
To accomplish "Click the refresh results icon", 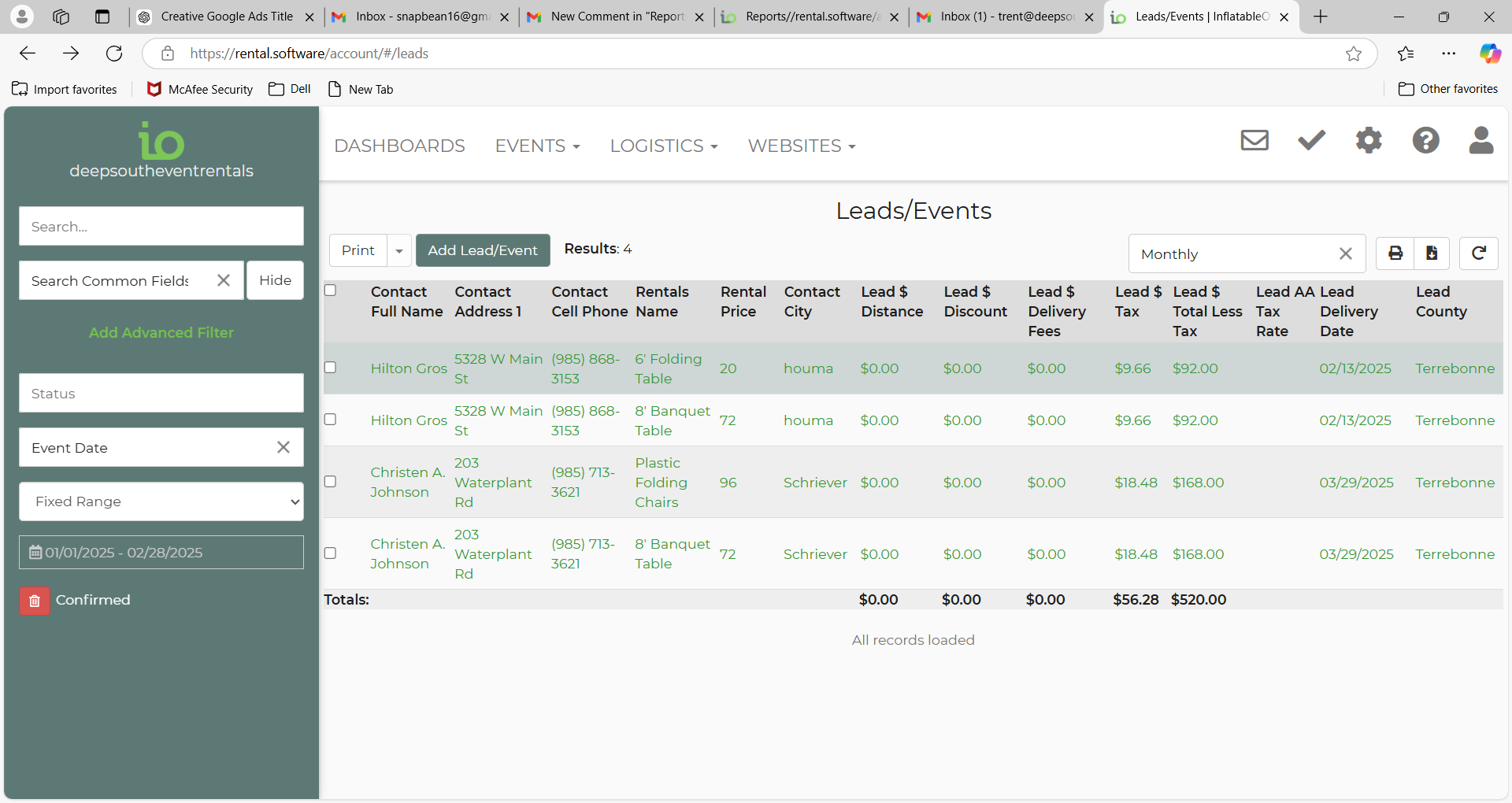I will (x=1478, y=253).
